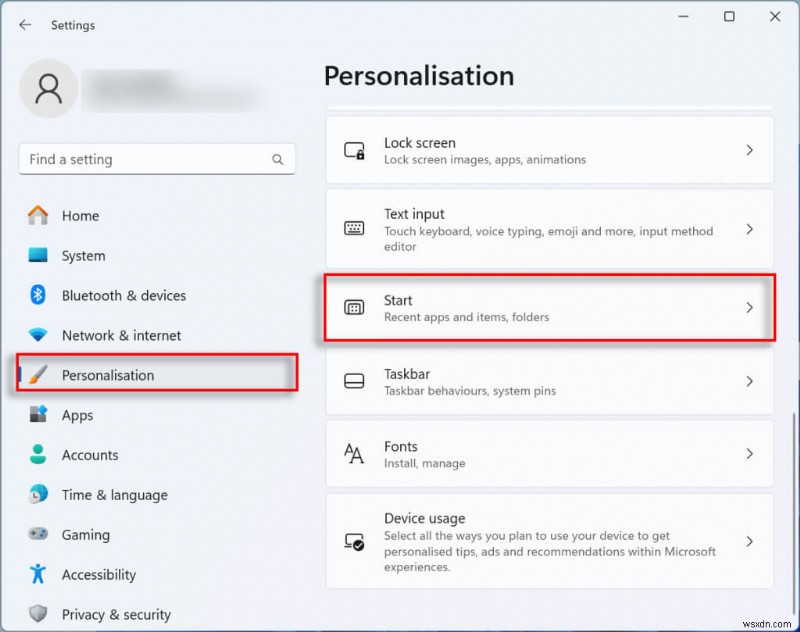Click the Privacy & security shield icon
The width and height of the screenshot is (800, 632).
point(38,614)
